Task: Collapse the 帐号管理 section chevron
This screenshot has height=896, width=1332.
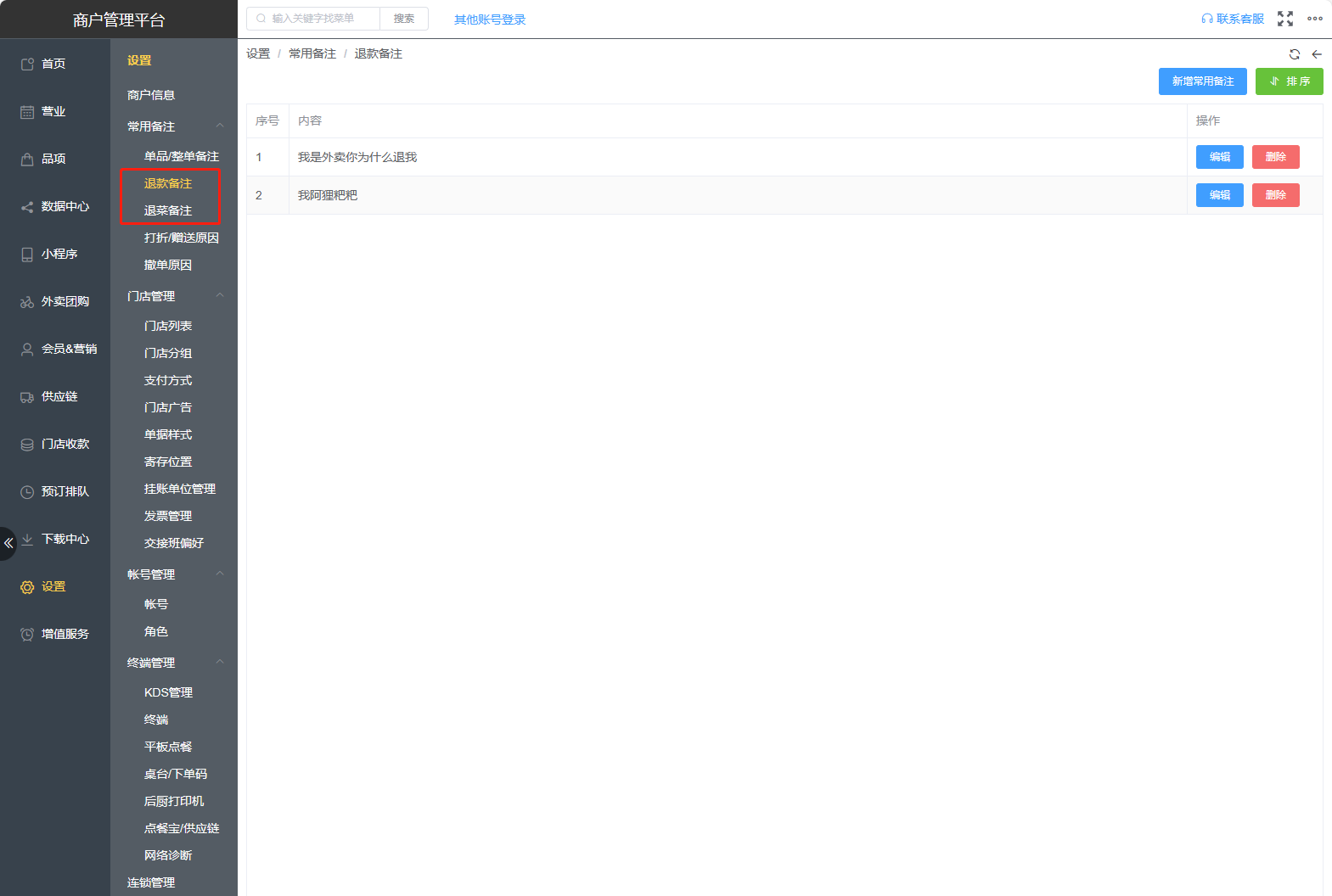Action: click(x=220, y=574)
